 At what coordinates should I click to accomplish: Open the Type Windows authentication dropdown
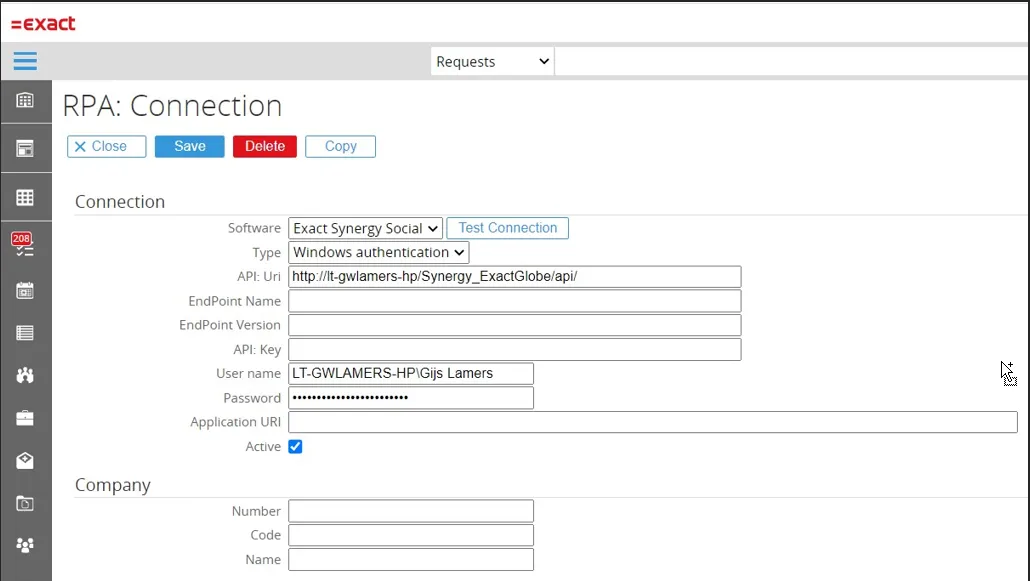pyautogui.click(x=378, y=253)
